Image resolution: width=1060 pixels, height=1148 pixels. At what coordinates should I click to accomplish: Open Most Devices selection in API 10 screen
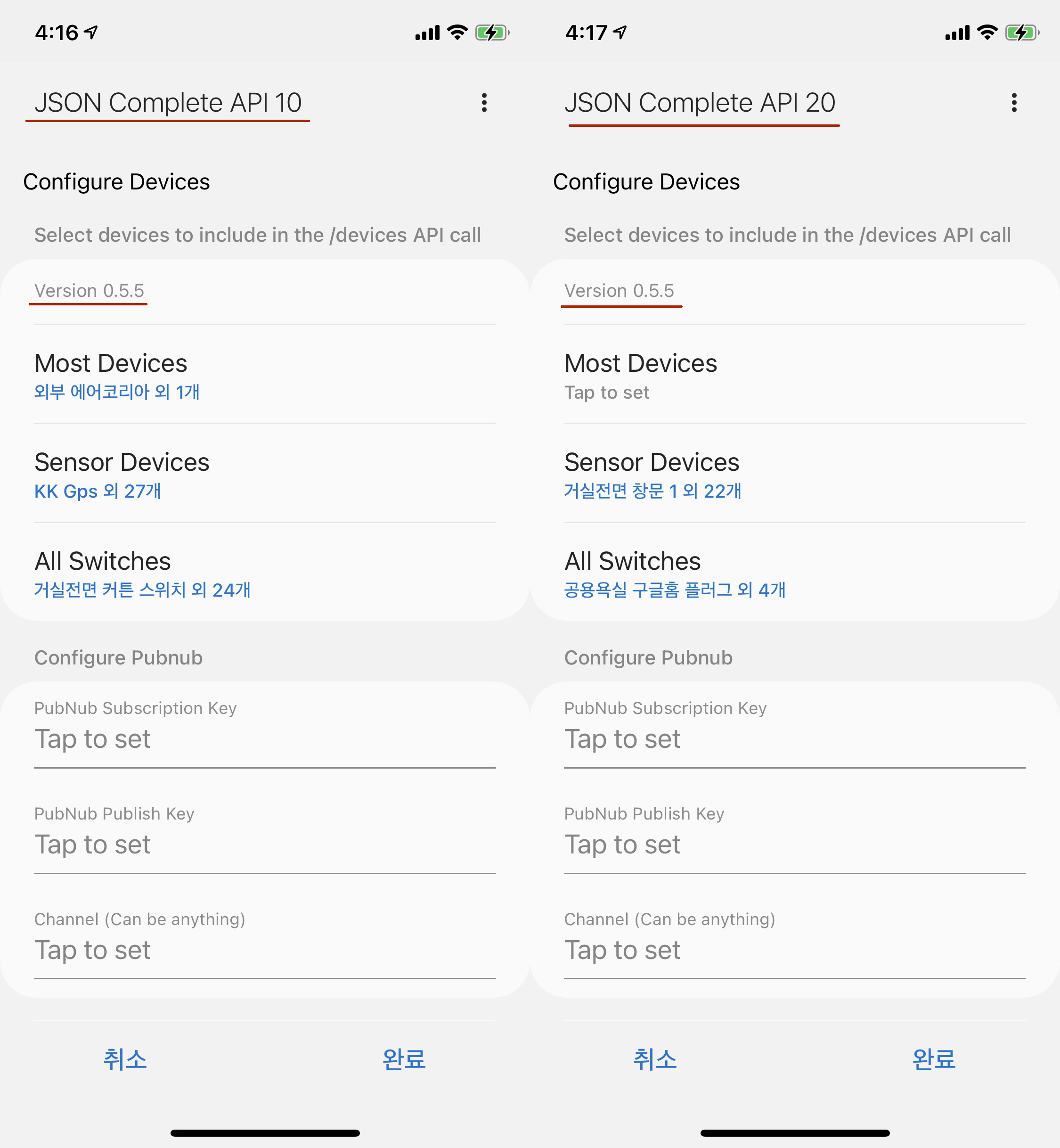click(264, 375)
